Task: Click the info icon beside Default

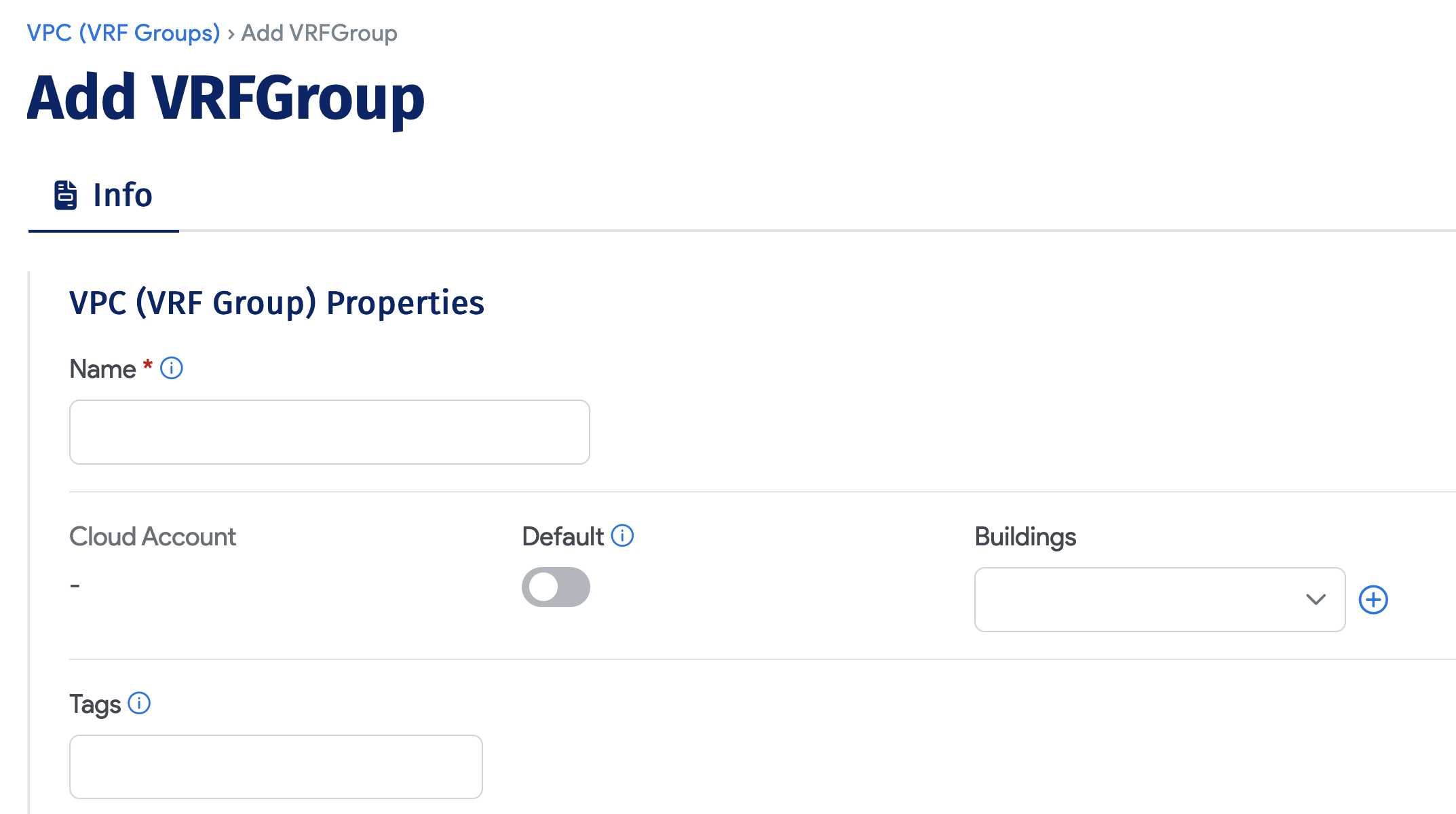Action: pyautogui.click(x=621, y=536)
